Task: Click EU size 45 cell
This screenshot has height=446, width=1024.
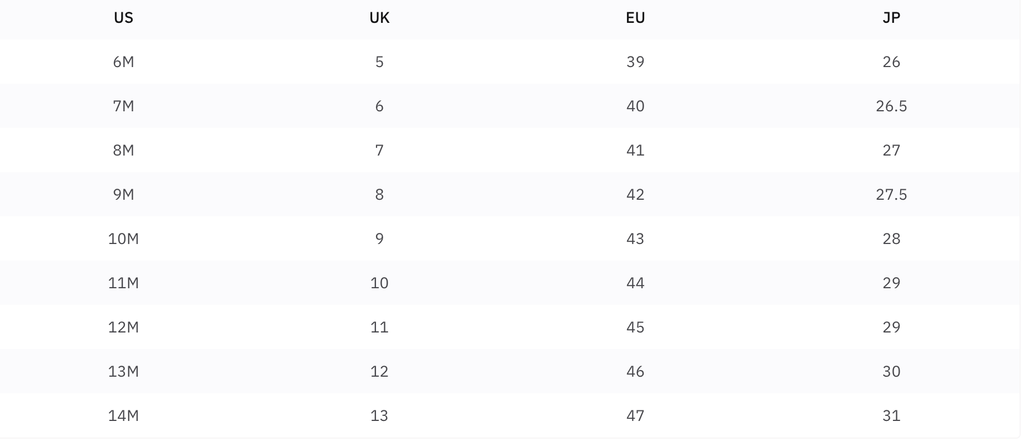Action: [635, 327]
